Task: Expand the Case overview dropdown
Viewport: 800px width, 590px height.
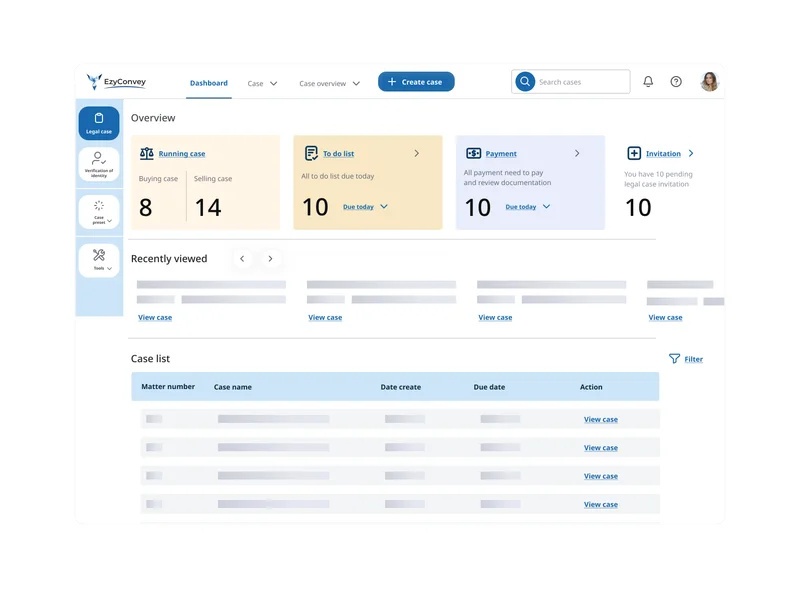Action: pyautogui.click(x=328, y=84)
